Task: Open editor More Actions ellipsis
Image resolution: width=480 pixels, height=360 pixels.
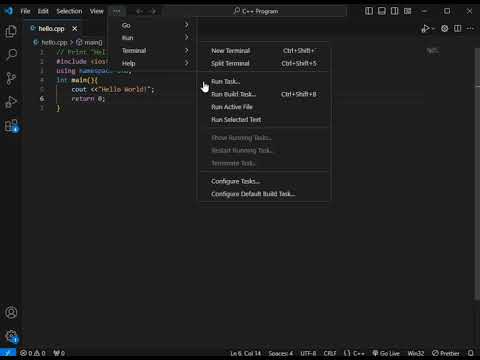Action: click(x=470, y=29)
